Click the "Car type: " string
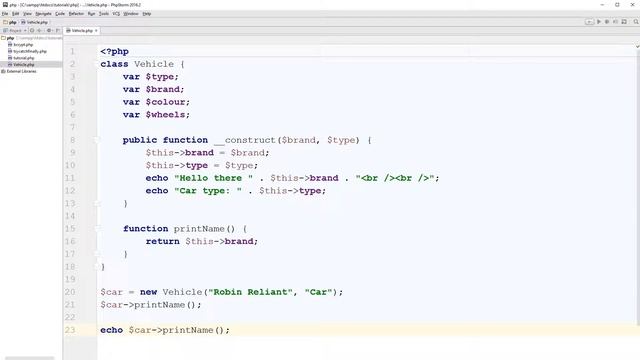The image size is (640, 360). [208, 191]
